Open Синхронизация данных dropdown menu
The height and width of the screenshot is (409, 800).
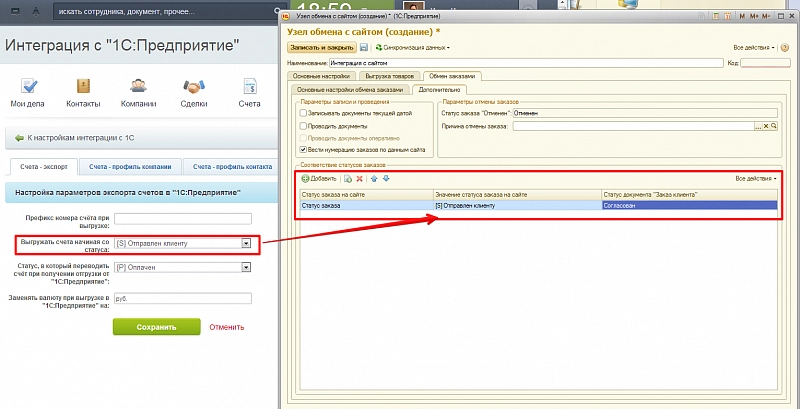412,47
